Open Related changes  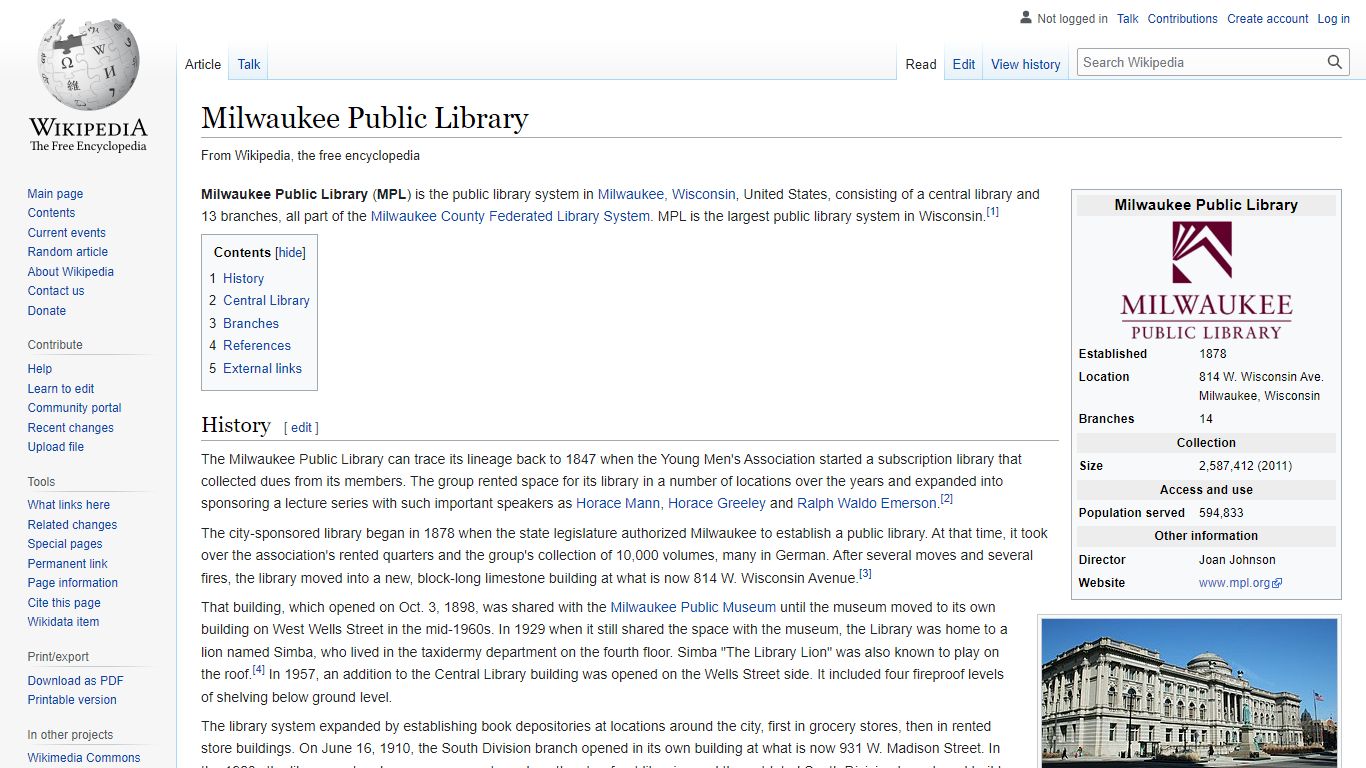(72, 525)
